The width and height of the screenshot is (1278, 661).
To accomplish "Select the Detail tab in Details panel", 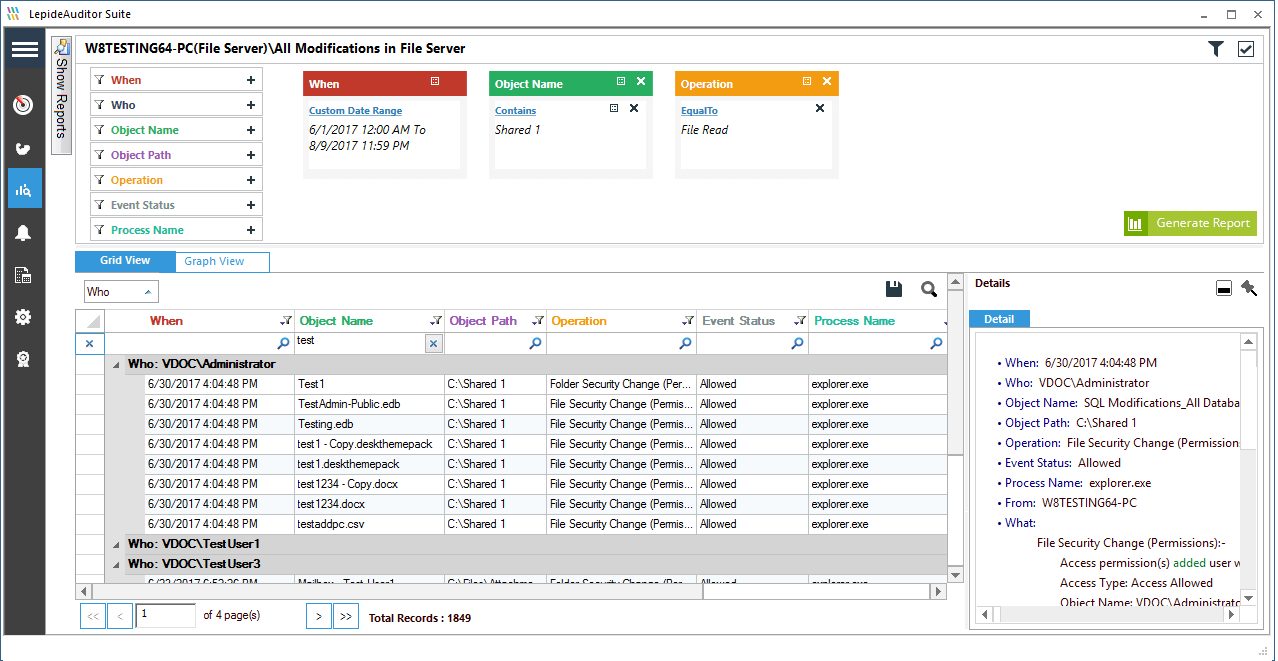I will coord(999,319).
